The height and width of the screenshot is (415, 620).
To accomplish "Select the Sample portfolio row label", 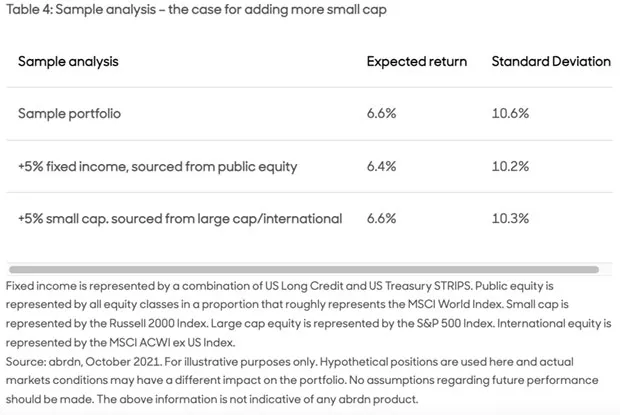I will (x=70, y=113).
